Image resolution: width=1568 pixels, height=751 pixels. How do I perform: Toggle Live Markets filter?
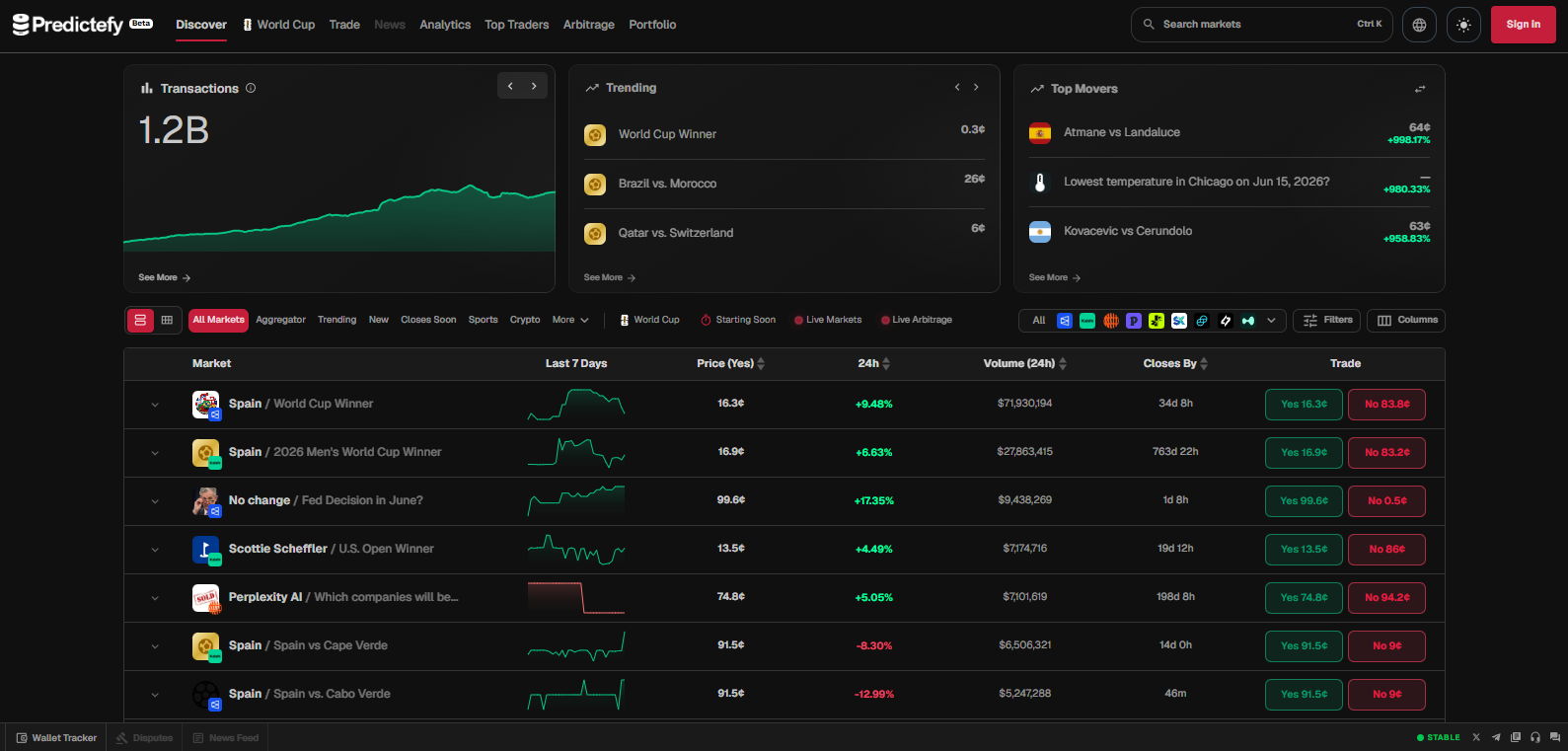(828, 320)
